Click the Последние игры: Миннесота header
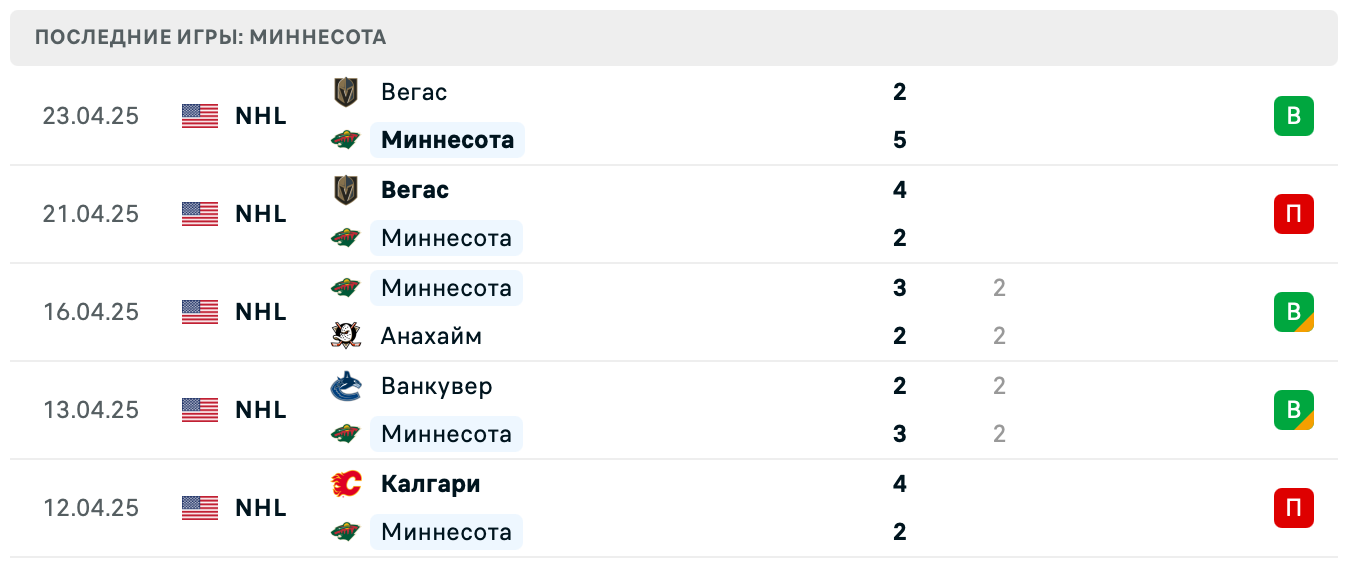 (x=210, y=38)
